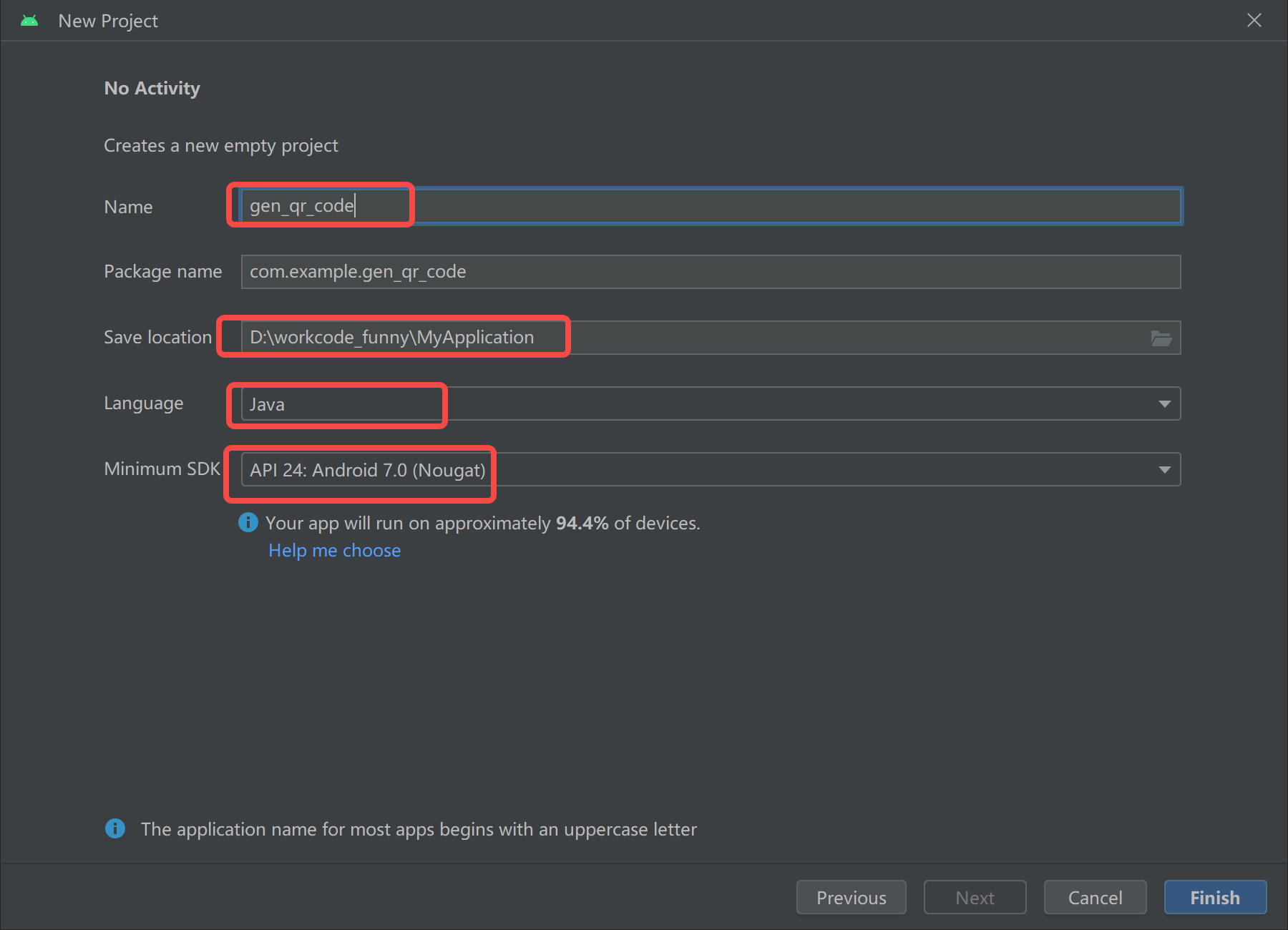Image resolution: width=1288 pixels, height=930 pixels.
Task: Click the info icon beside device percentage text
Action: click(248, 523)
